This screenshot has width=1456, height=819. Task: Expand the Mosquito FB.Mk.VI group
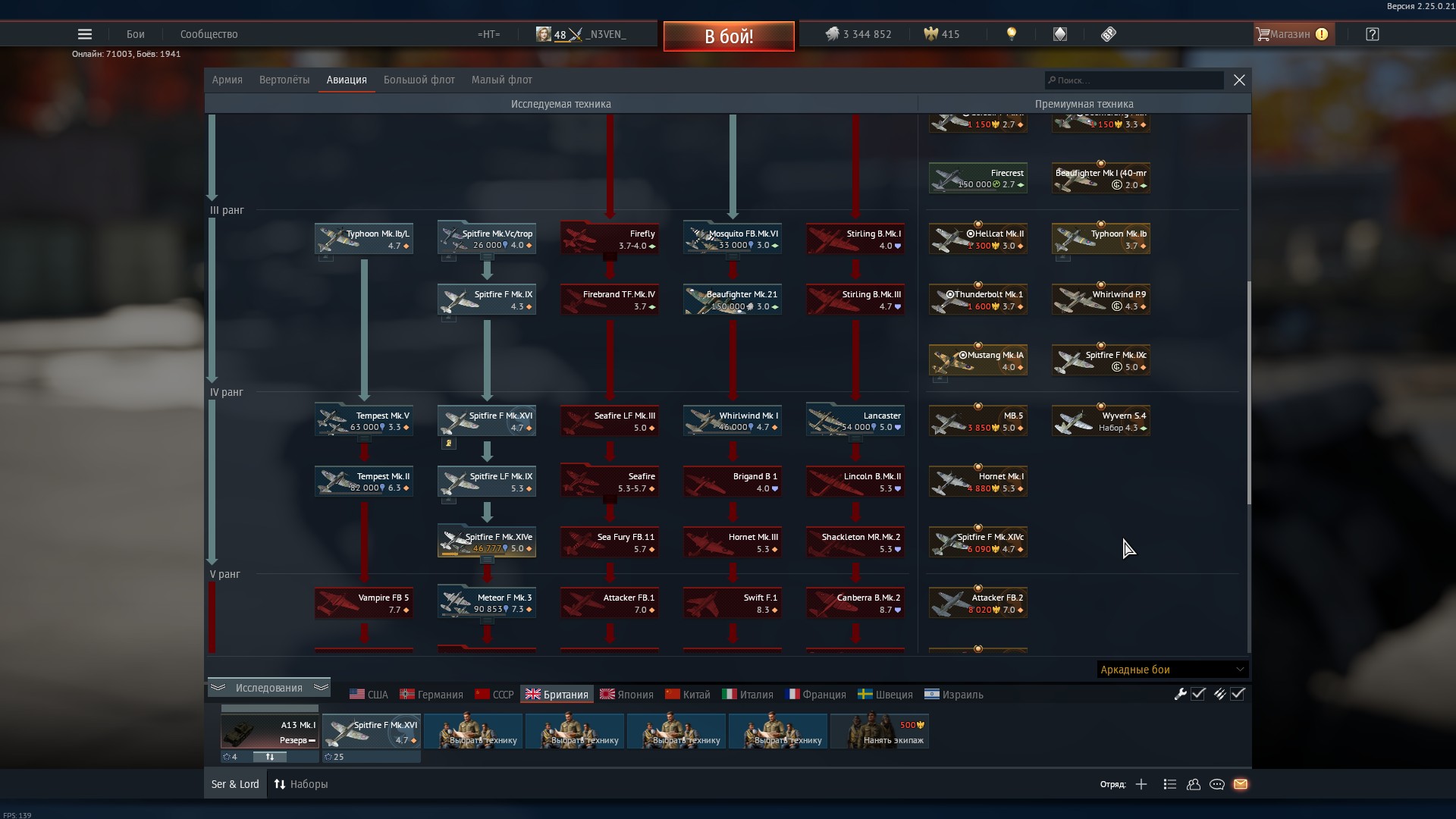pos(733,257)
